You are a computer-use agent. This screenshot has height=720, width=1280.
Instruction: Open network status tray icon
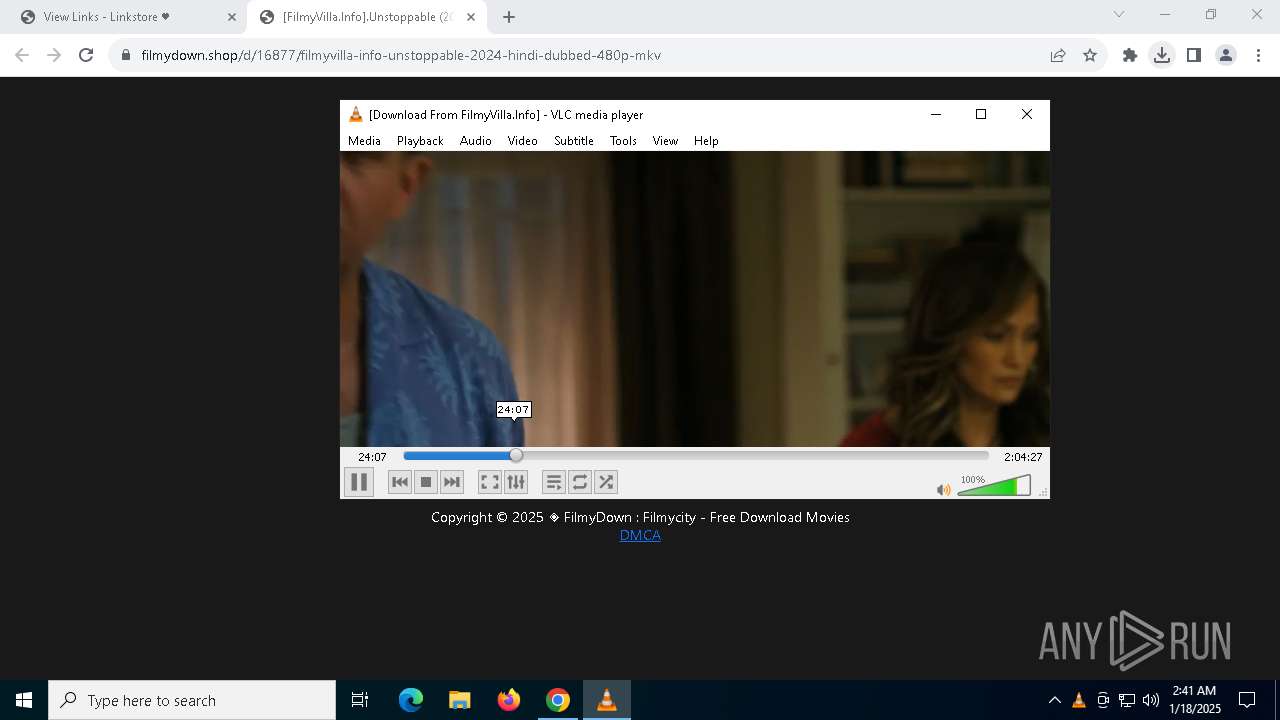(1127, 700)
